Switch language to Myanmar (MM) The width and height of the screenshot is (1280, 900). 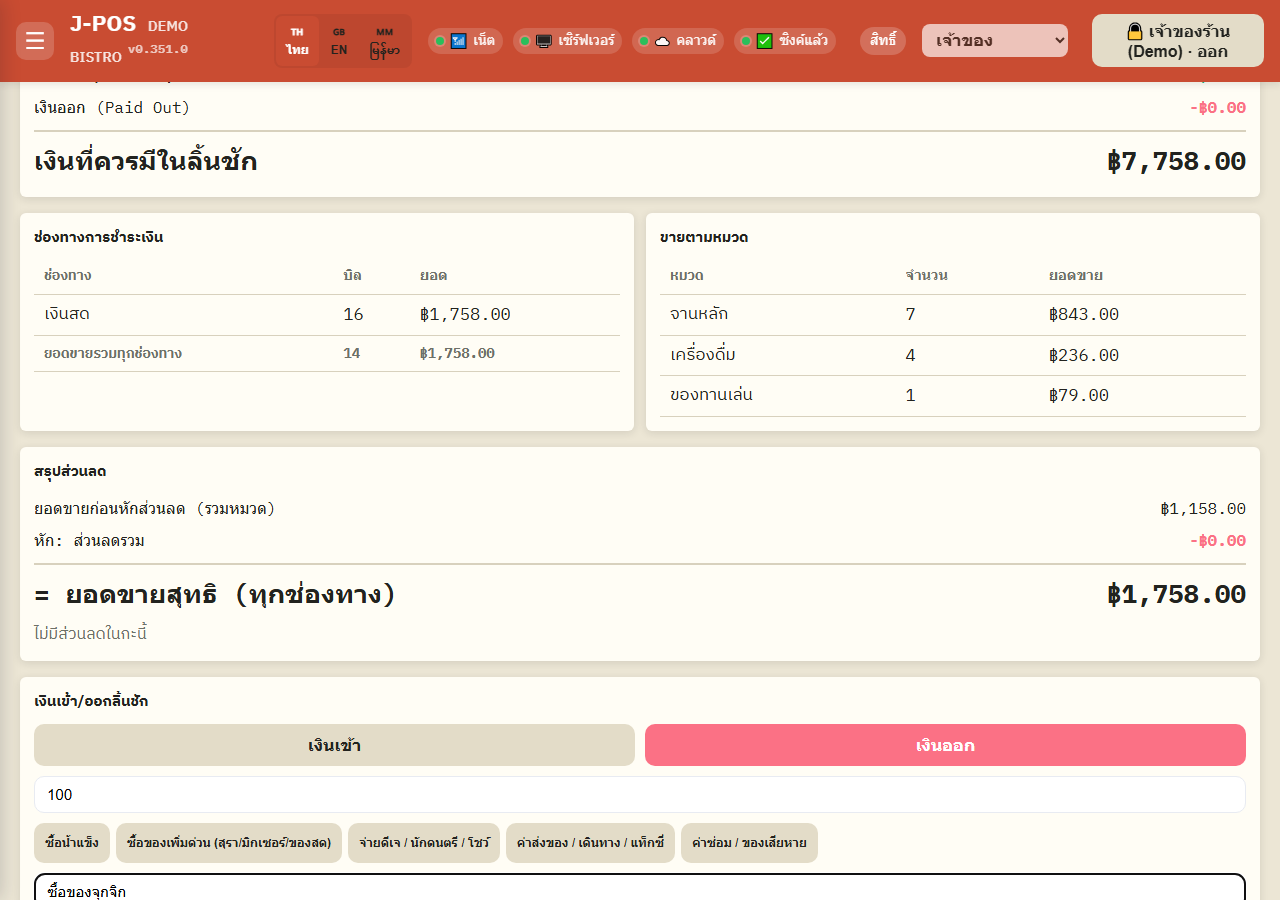pos(385,41)
